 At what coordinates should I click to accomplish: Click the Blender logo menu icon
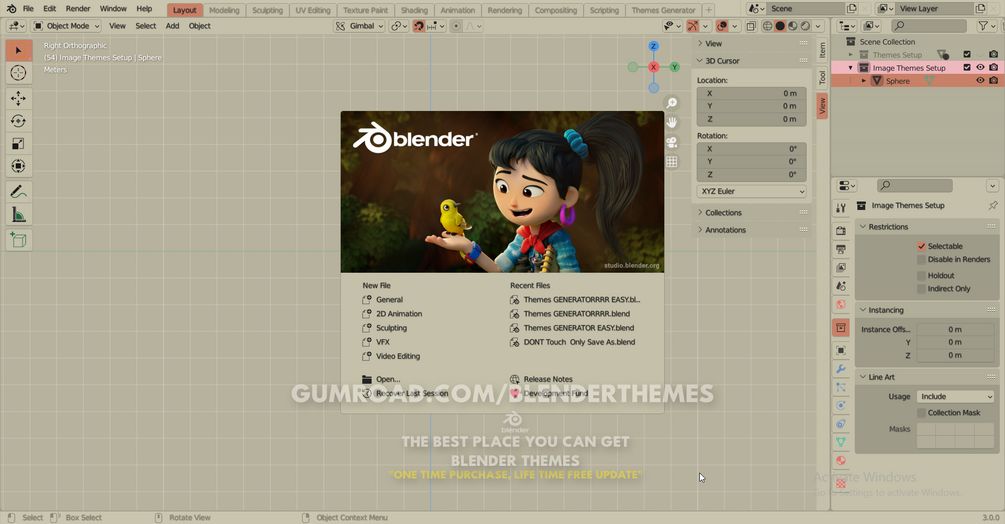[12, 9]
